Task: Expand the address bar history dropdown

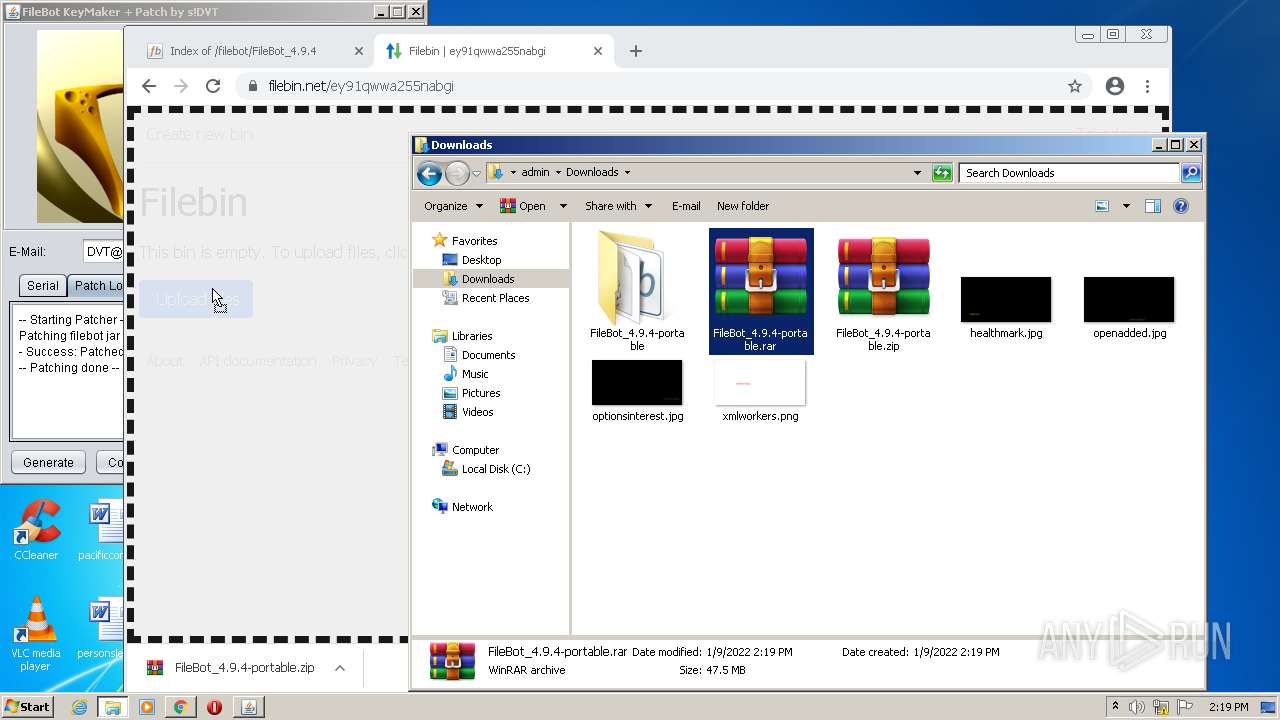Action: 917,173
